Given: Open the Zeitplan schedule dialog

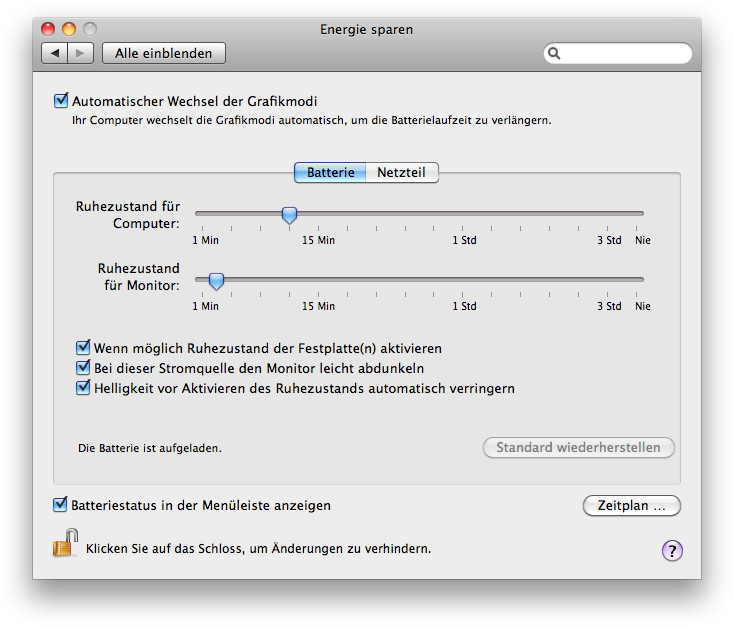Looking at the screenshot, I should pyautogui.click(x=631, y=506).
